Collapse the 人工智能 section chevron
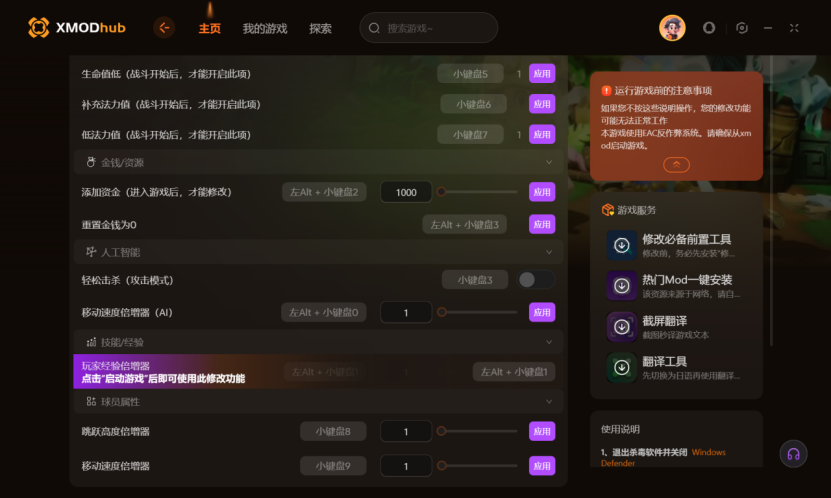Image resolution: width=831 pixels, height=498 pixels. (x=549, y=252)
